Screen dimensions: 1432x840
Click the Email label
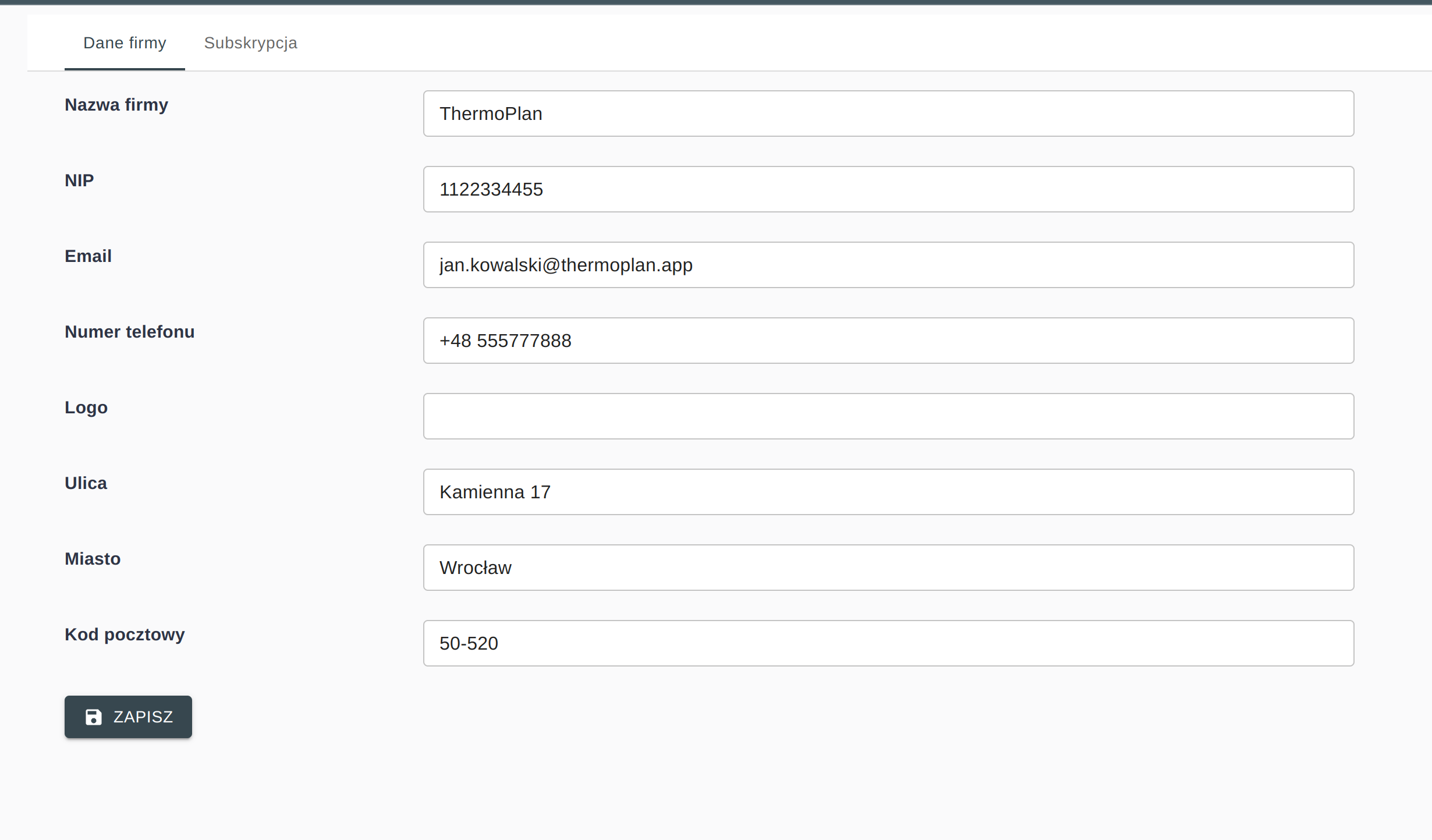(88, 256)
